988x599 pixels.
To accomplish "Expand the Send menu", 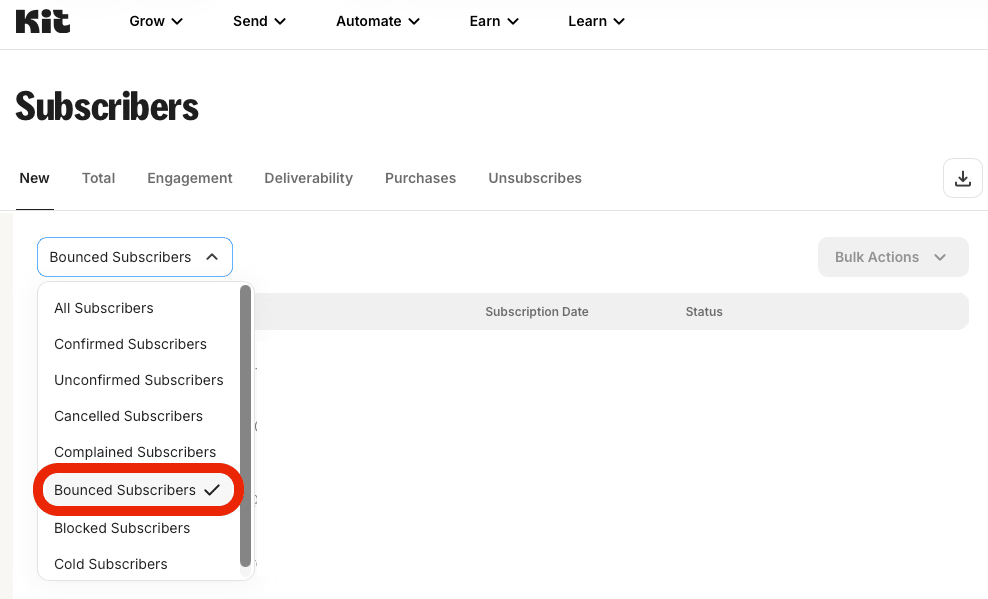I will (x=259, y=21).
